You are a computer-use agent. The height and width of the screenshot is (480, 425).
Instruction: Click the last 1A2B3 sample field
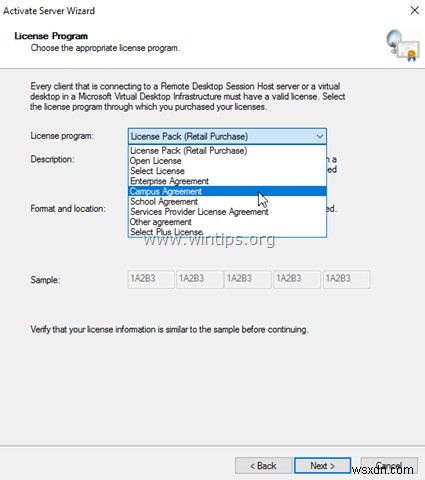pos(346,279)
